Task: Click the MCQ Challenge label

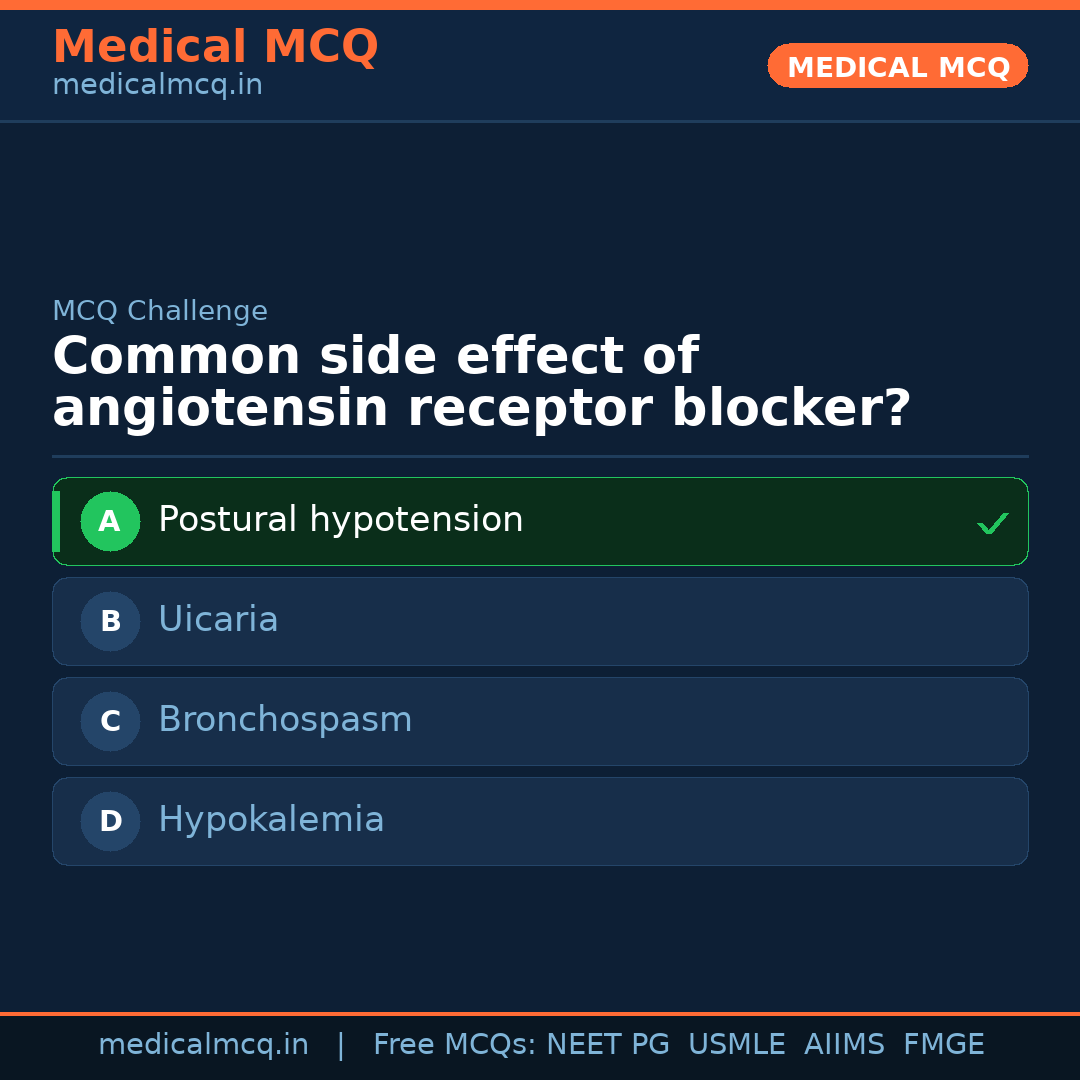Action: click(160, 311)
